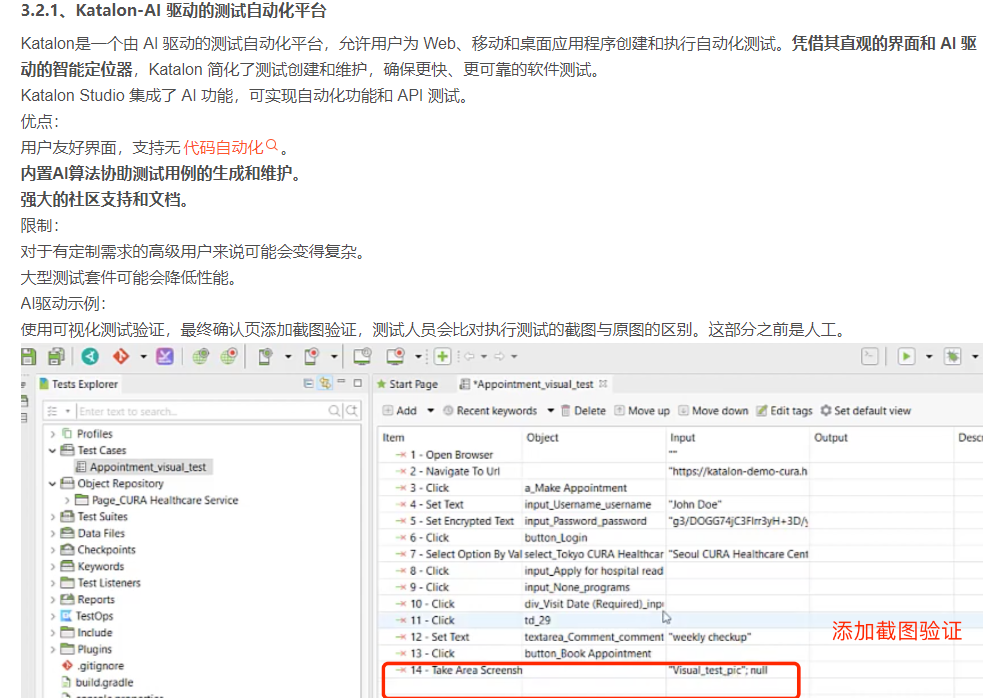Click the Tests Explorer search text field

201,411
